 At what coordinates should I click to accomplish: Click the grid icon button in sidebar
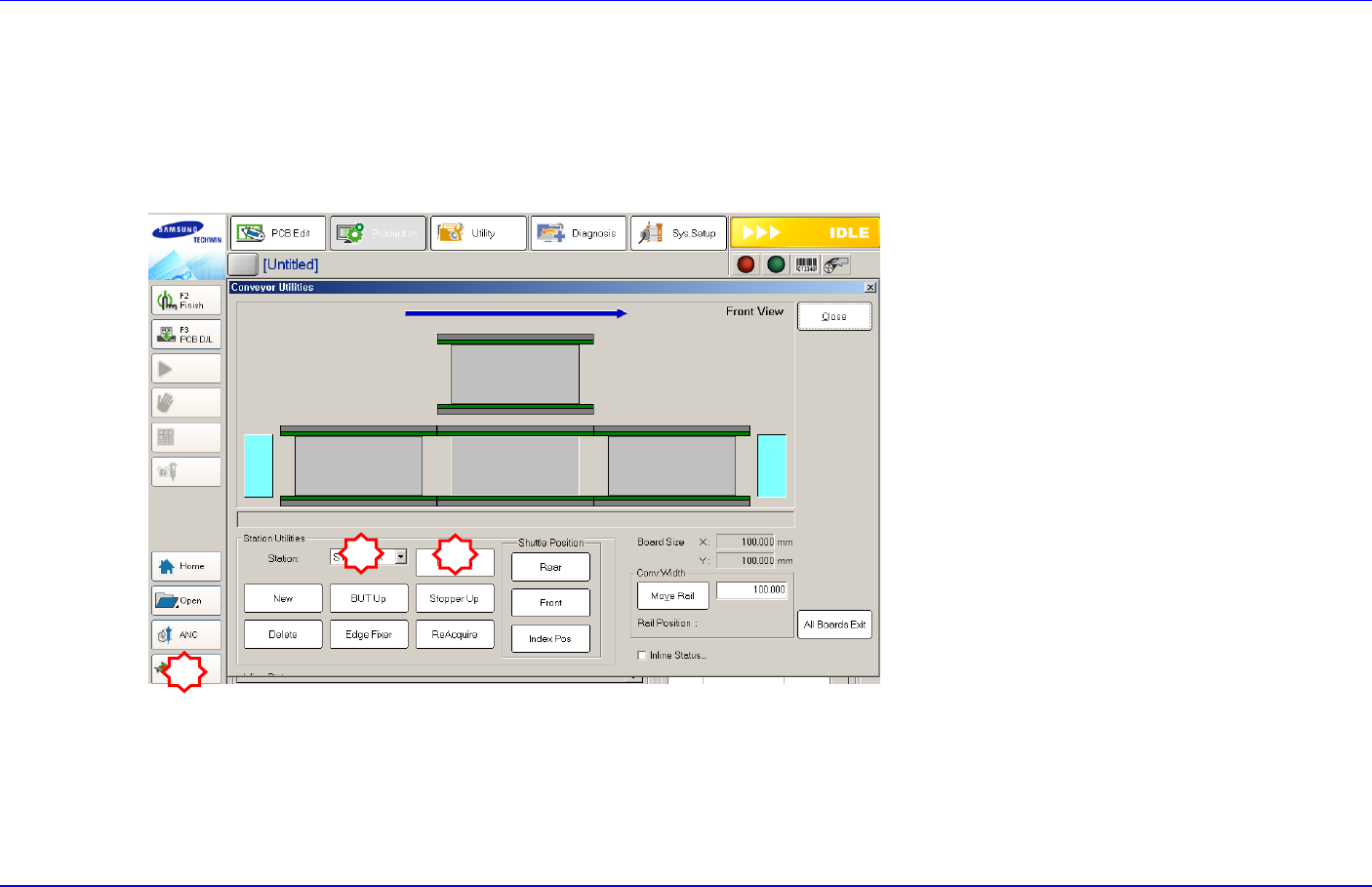(x=186, y=437)
